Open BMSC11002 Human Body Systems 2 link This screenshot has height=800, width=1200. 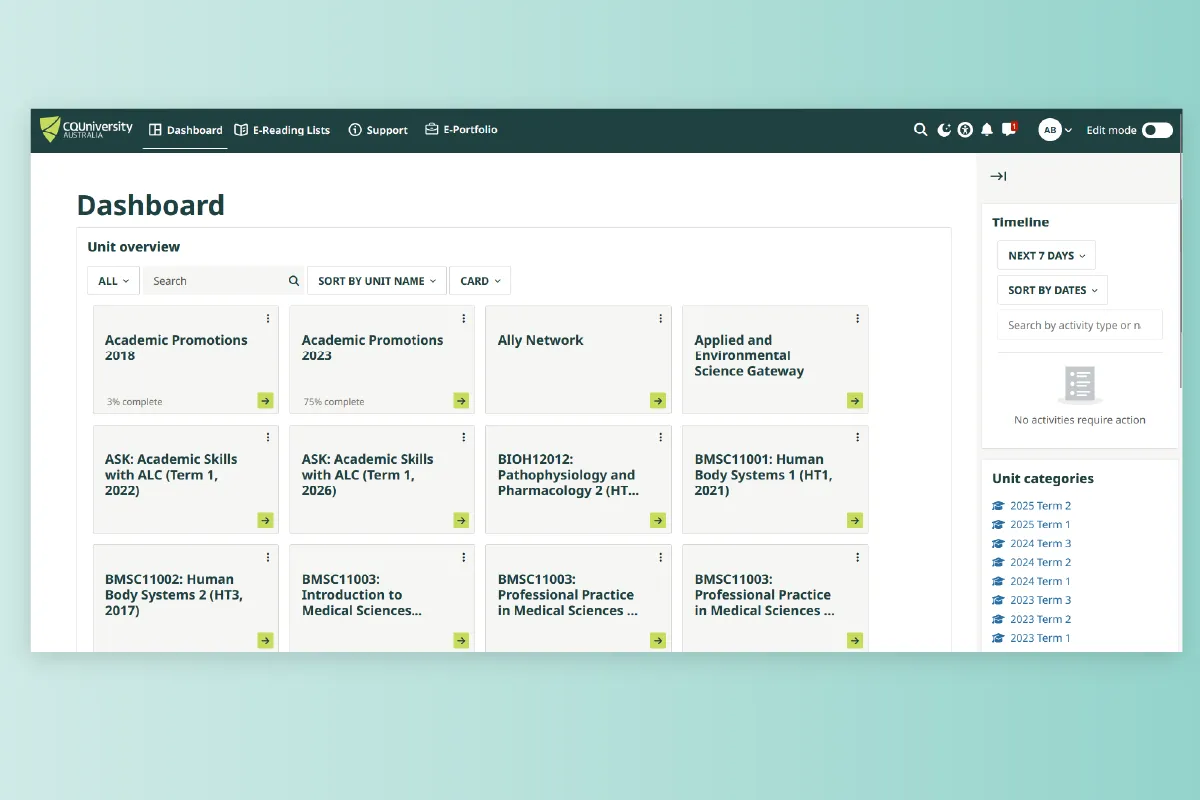(174, 595)
